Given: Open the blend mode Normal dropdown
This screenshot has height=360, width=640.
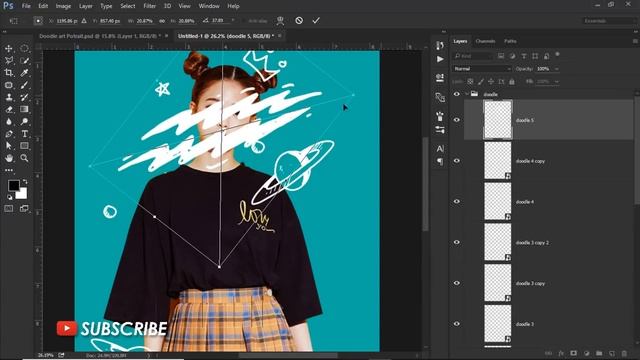Looking at the screenshot, I should [x=482, y=69].
